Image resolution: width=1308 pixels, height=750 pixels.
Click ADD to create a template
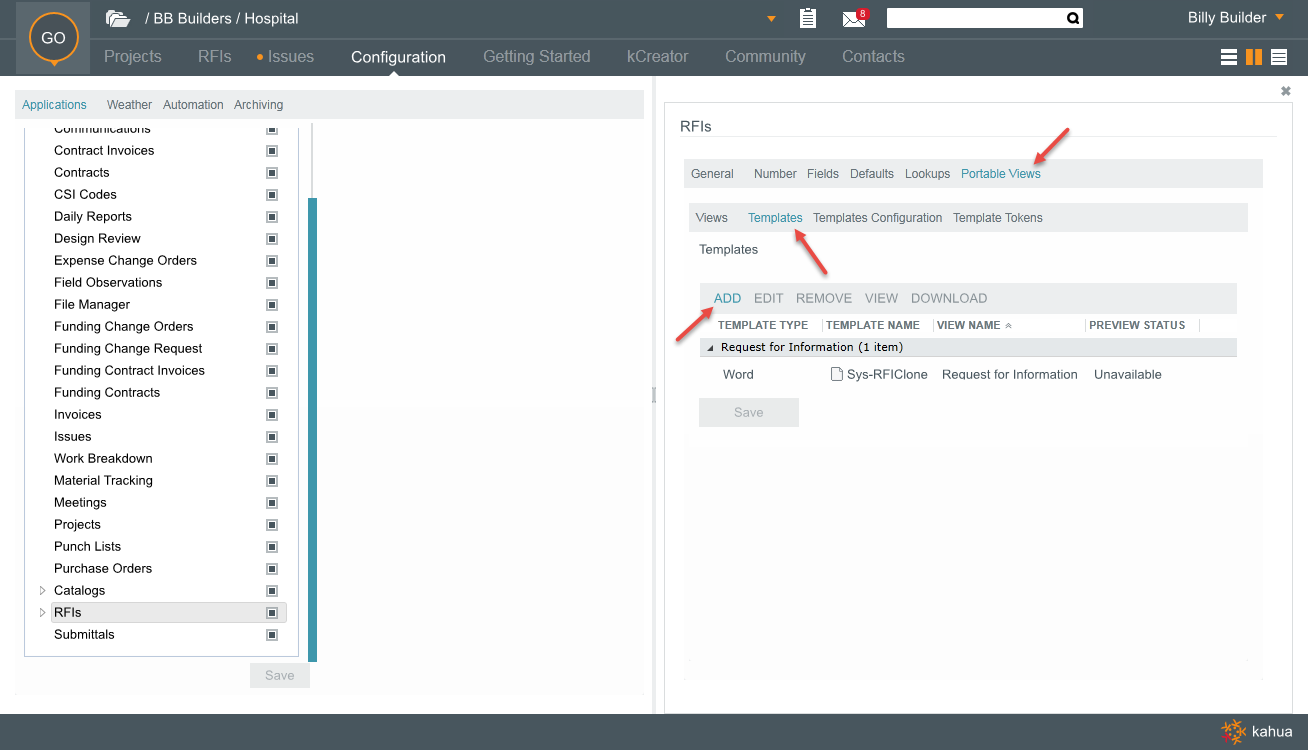[x=727, y=298]
